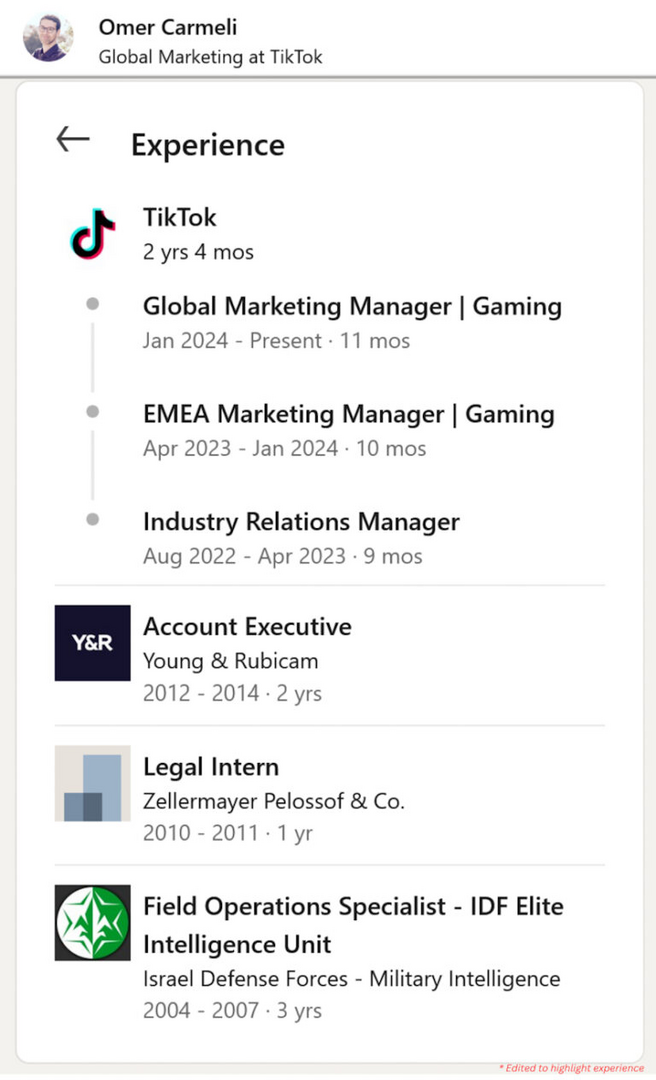Screen dimensions: 656x1080
Task: Open the Omer Carmeli name link
Action: [168, 27]
